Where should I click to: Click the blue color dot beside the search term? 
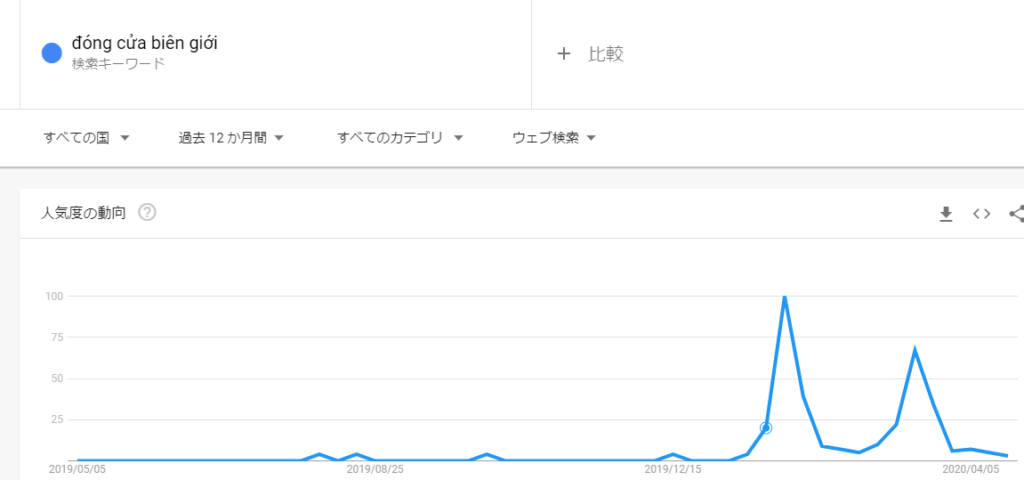(x=52, y=53)
